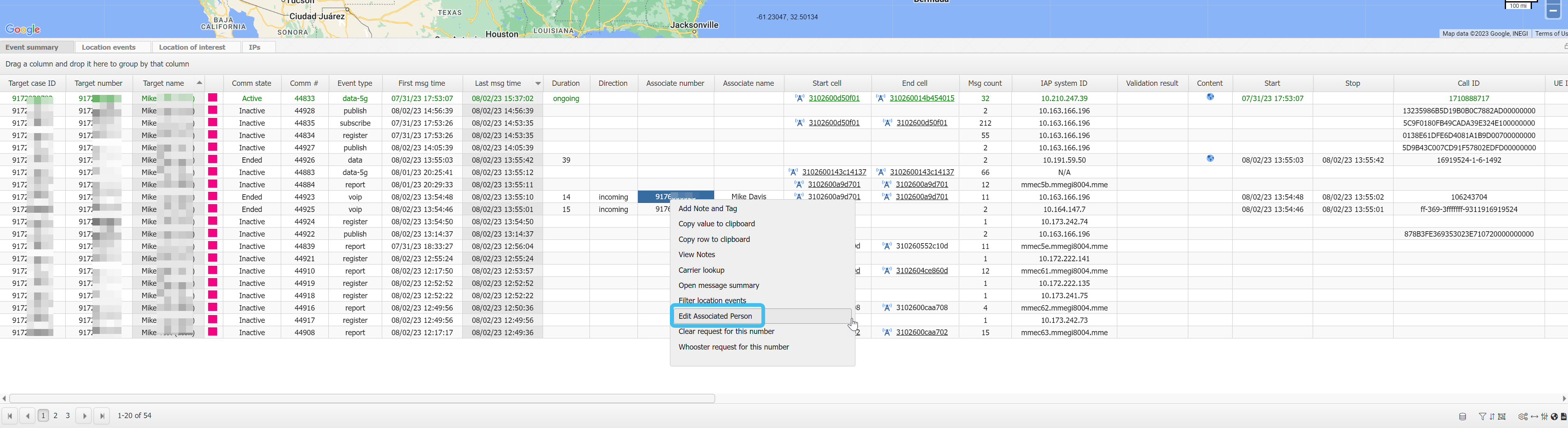Viewport: 1568px width, 428px height.
Task: Click globe content icon in first row
Action: coord(1210,97)
